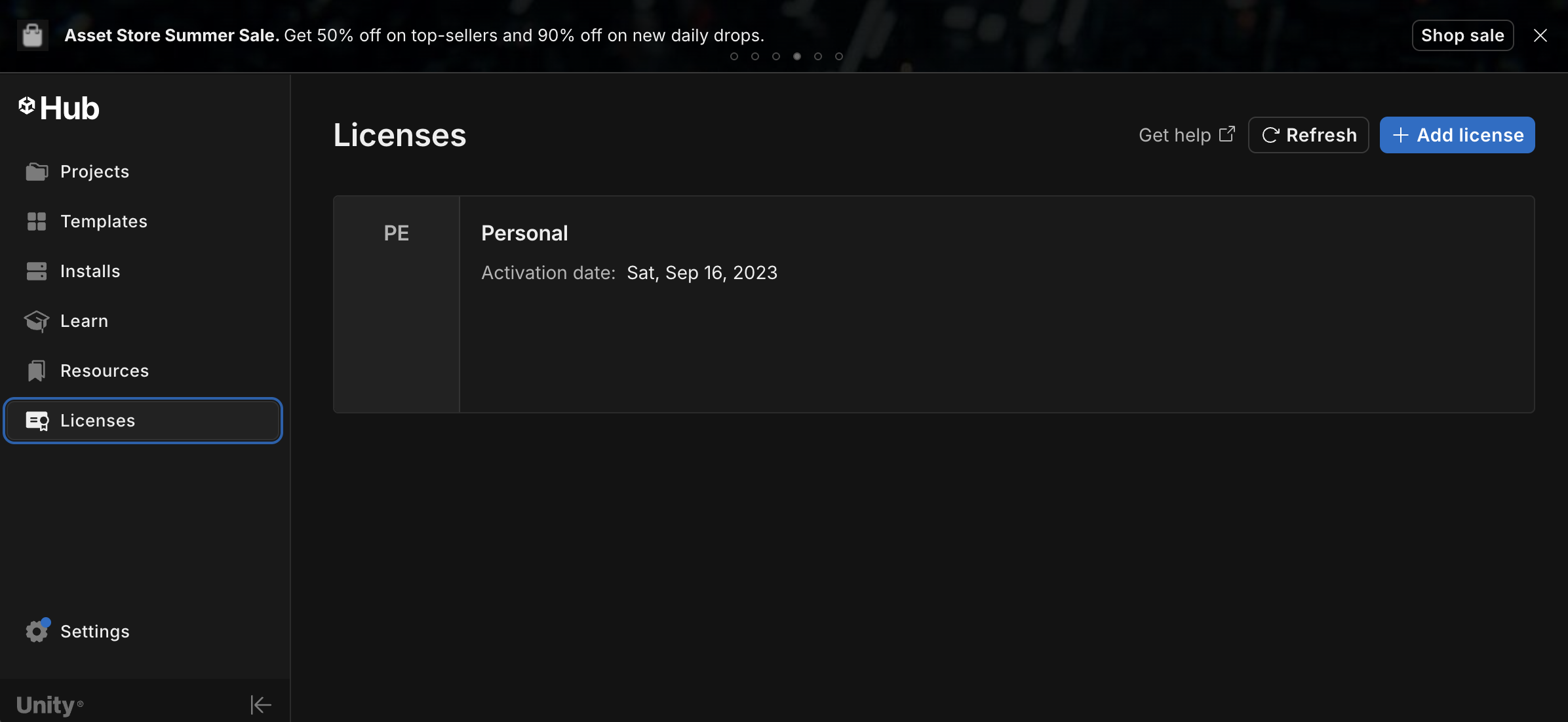This screenshot has width=1568, height=722.
Task: Select the first banner carousel dot
Action: coord(734,56)
